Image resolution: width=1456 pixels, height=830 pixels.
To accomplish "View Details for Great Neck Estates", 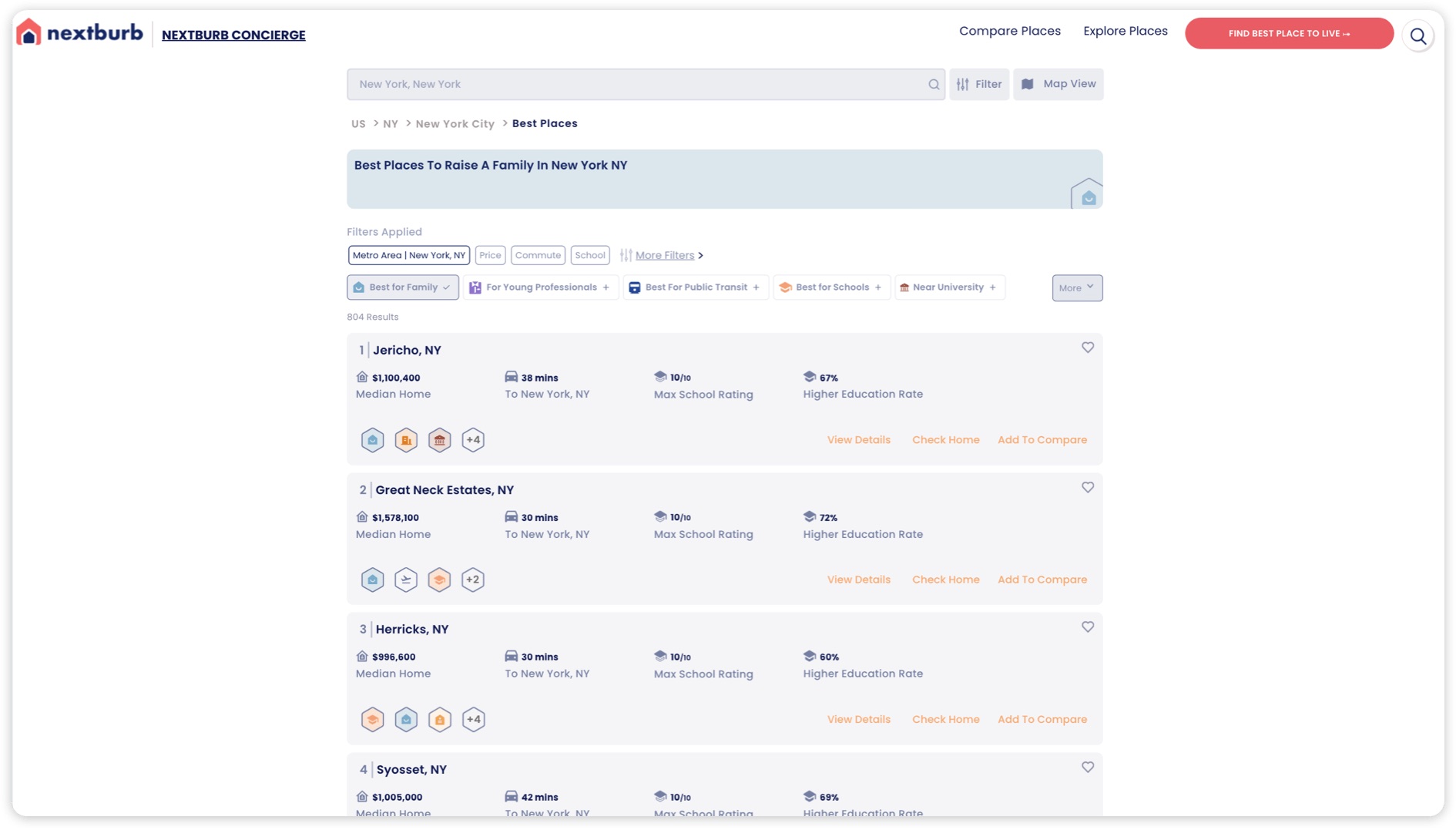I will tap(858, 580).
